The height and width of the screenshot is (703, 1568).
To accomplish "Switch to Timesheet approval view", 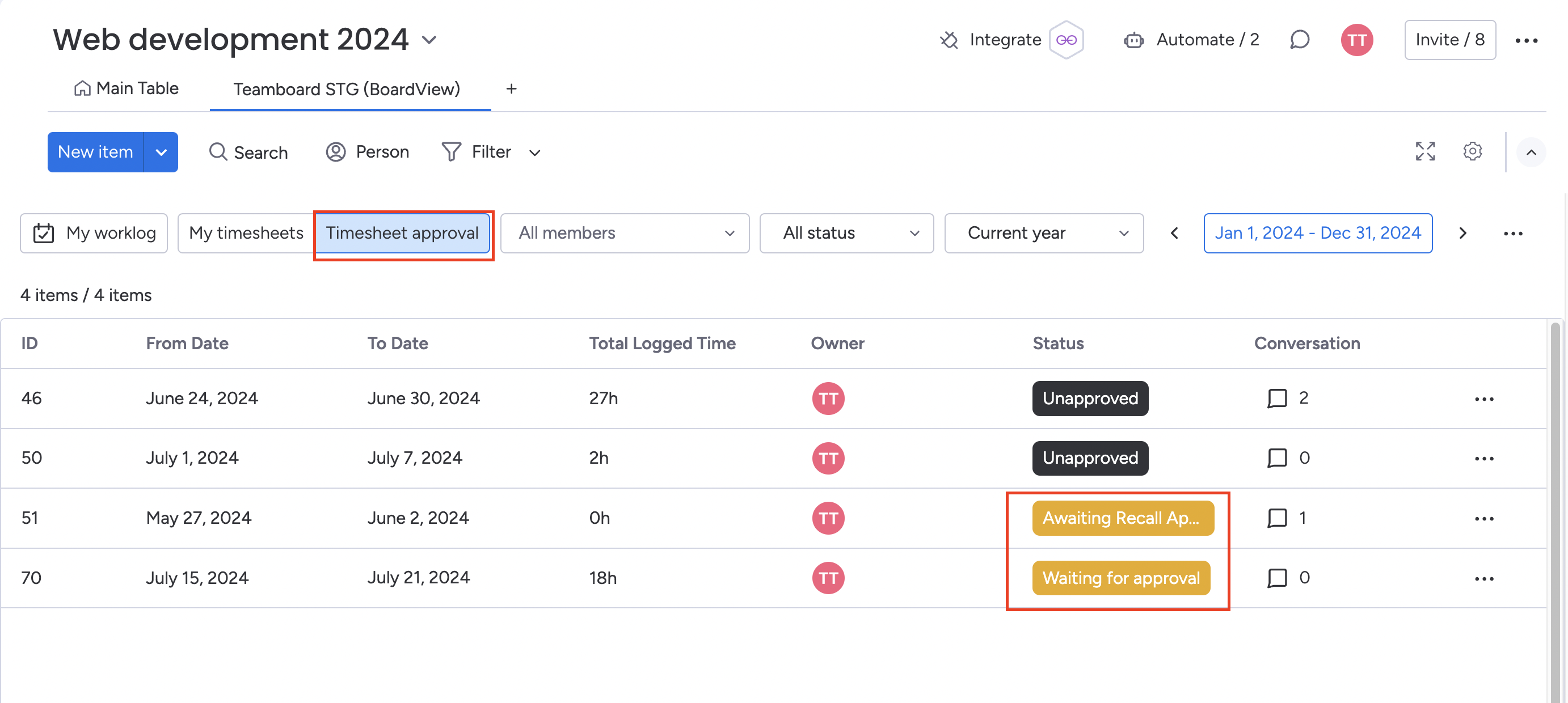I will [402, 232].
